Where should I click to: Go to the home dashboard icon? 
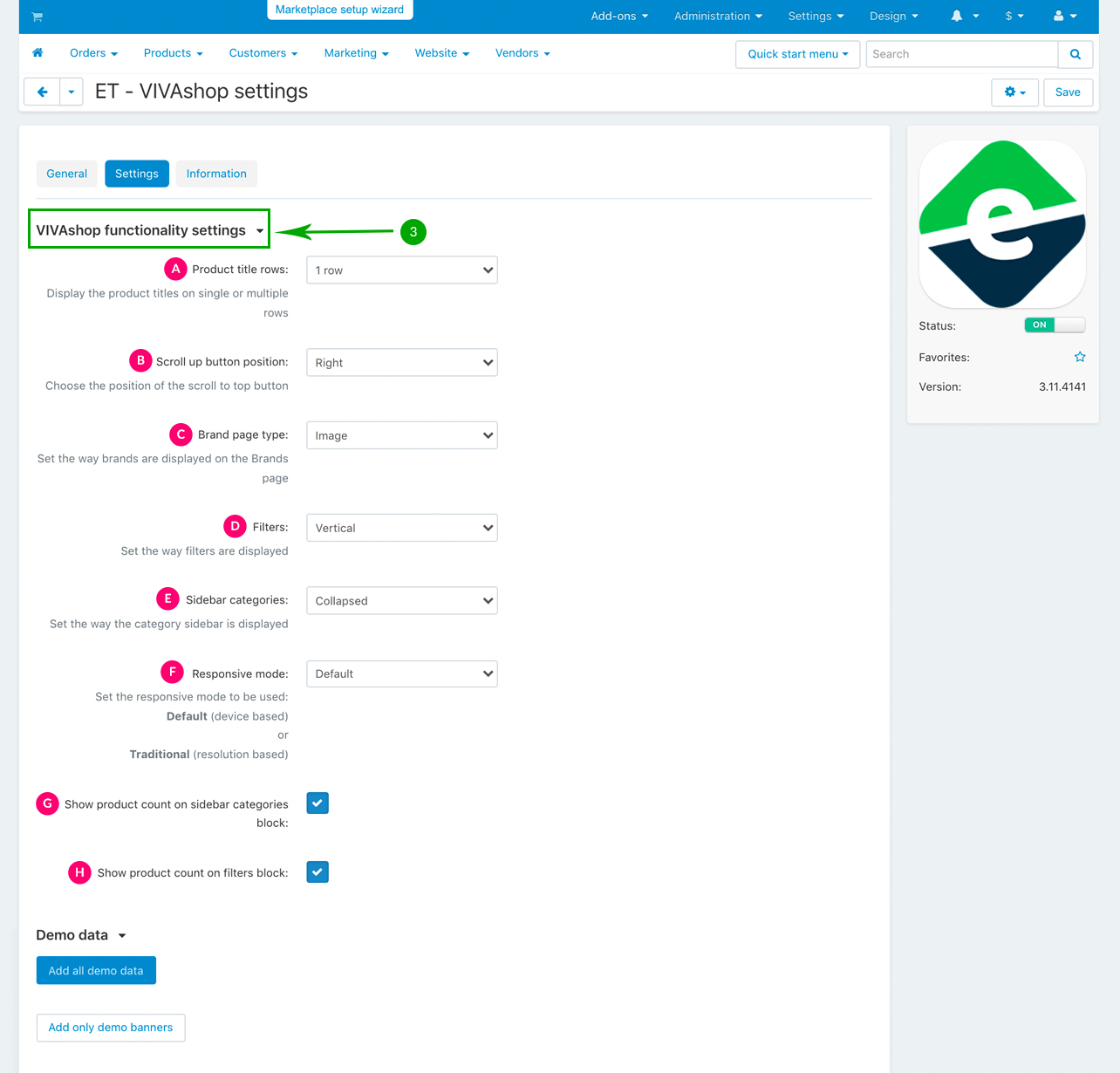click(38, 53)
